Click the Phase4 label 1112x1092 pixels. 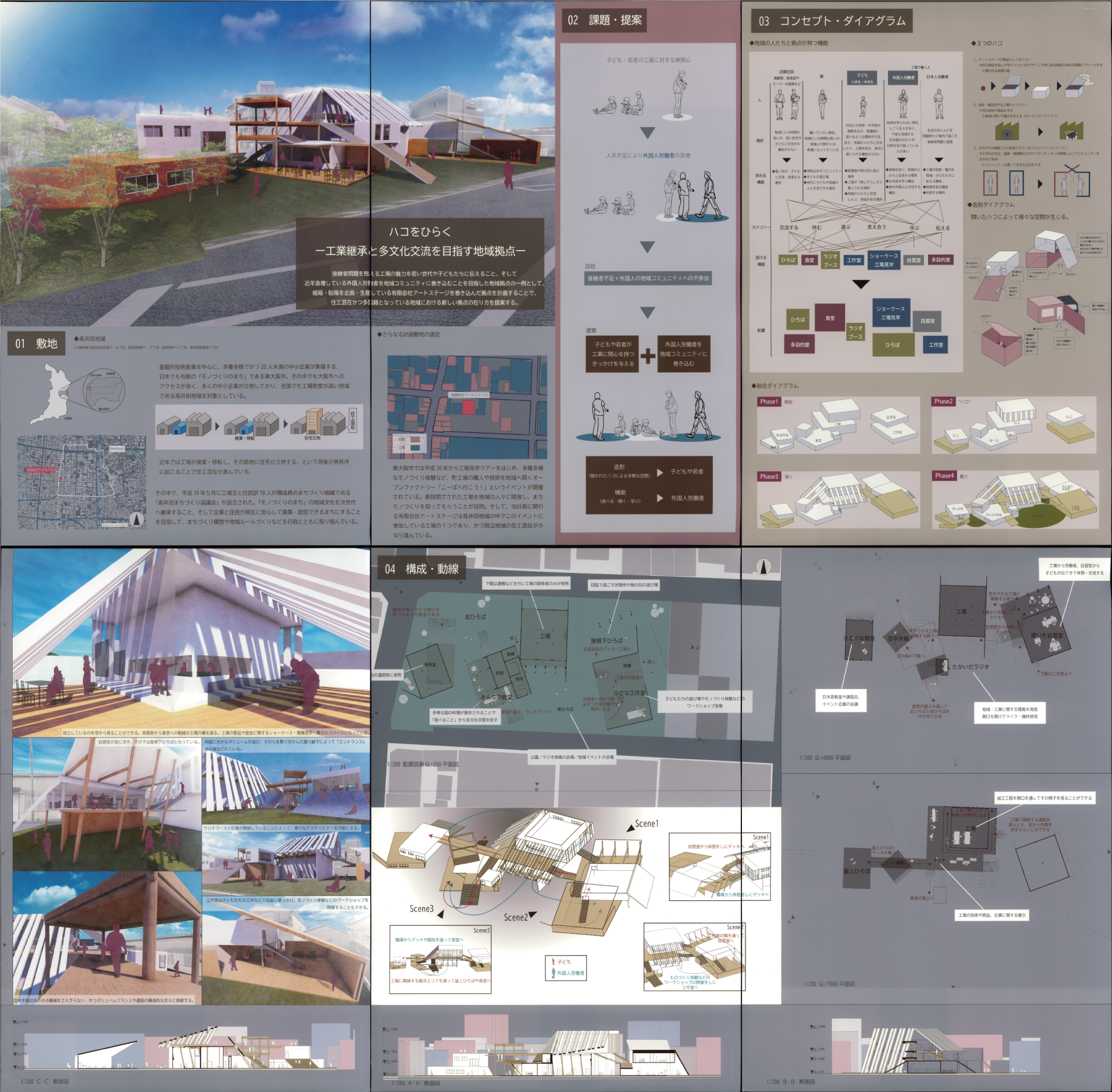(x=944, y=476)
